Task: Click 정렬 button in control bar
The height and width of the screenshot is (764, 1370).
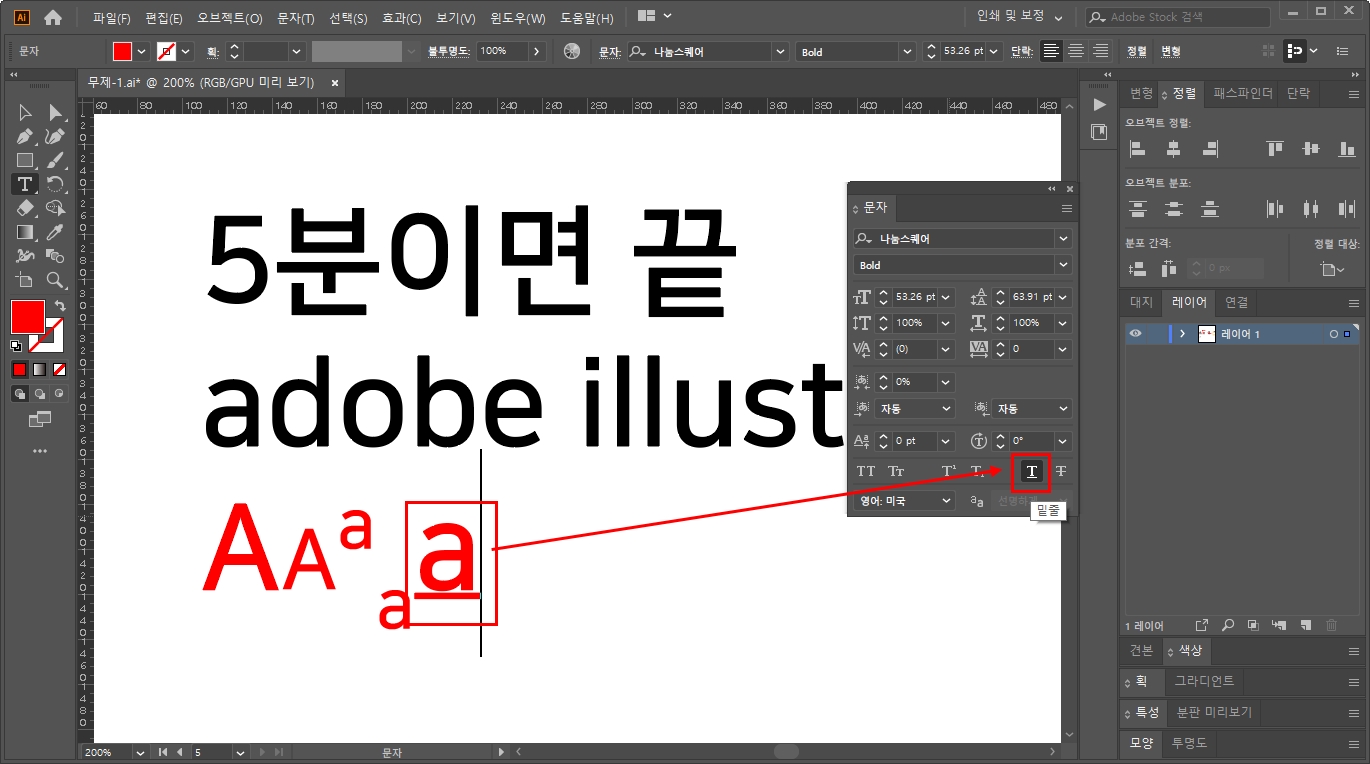Action: (1137, 51)
